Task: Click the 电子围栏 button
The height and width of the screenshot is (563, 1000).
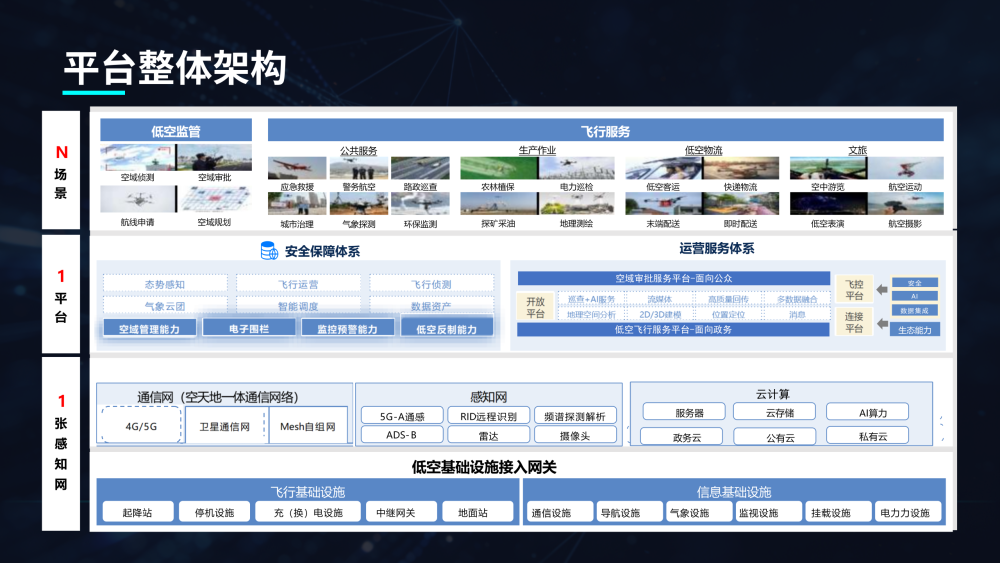Action: 249,328
